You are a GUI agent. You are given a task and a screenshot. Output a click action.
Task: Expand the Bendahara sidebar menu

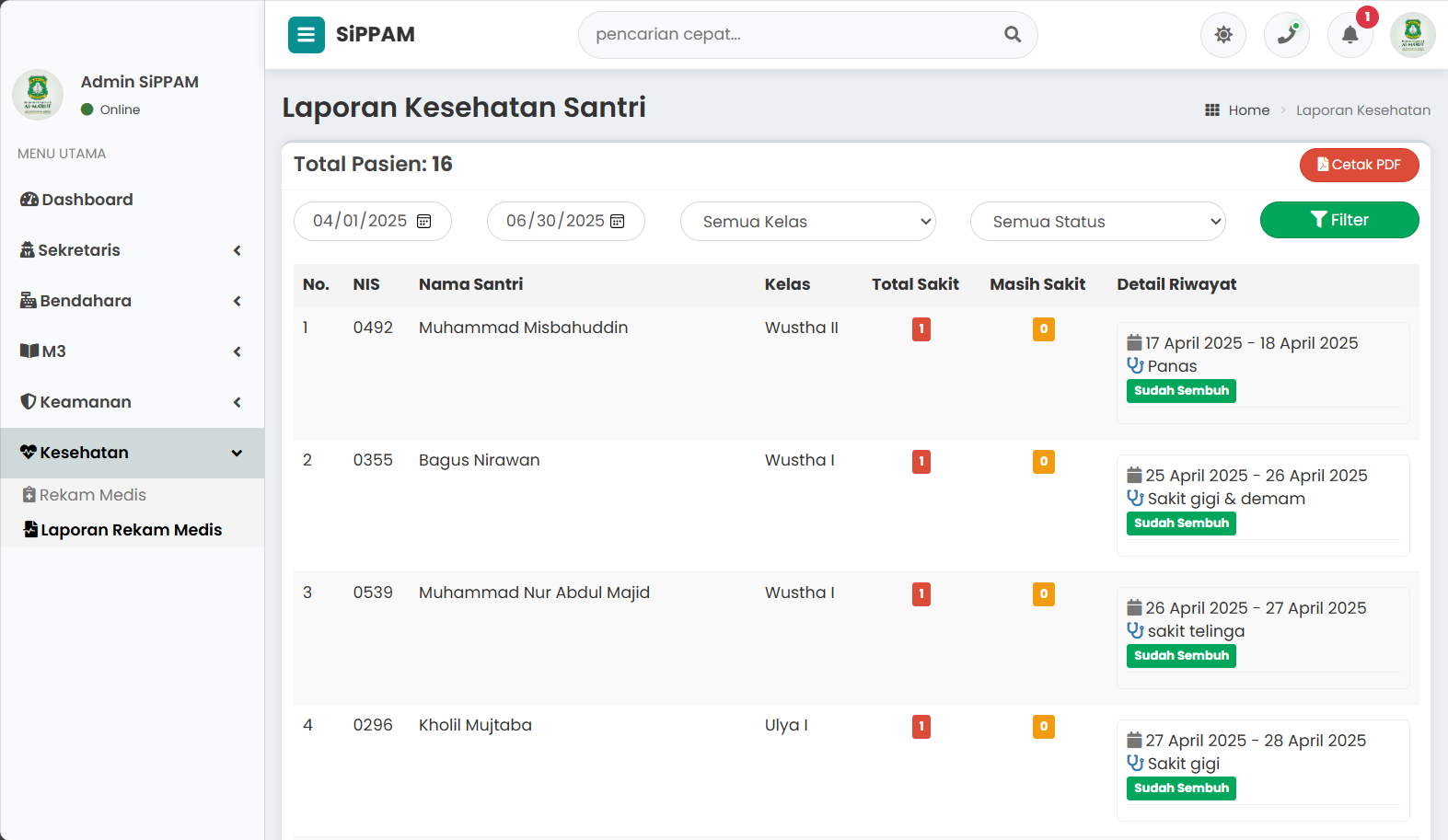(x=132, y=301)
